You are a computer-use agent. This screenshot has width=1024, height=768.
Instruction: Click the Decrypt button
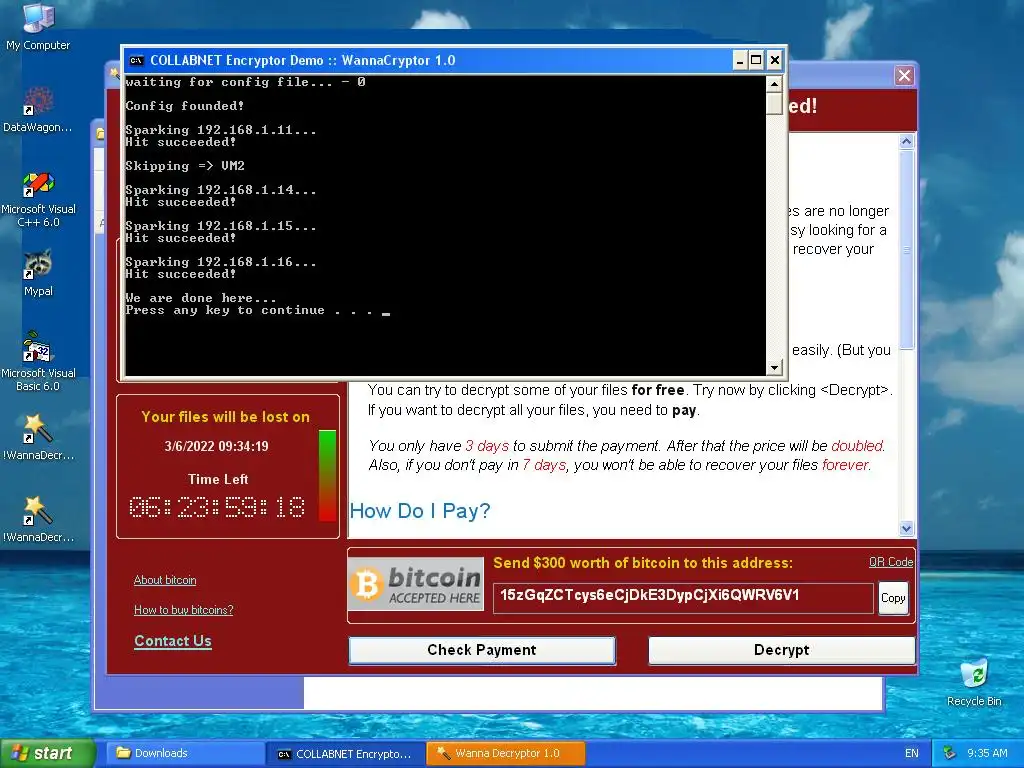781,650
